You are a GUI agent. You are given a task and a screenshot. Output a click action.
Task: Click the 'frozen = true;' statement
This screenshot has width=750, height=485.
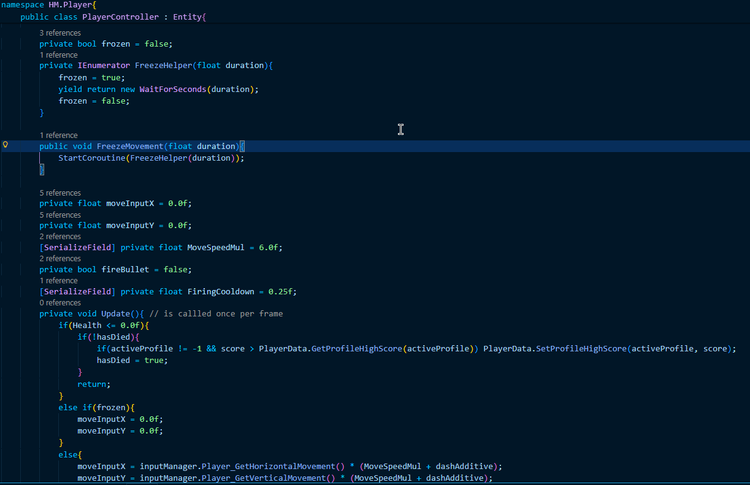[91, 77]
